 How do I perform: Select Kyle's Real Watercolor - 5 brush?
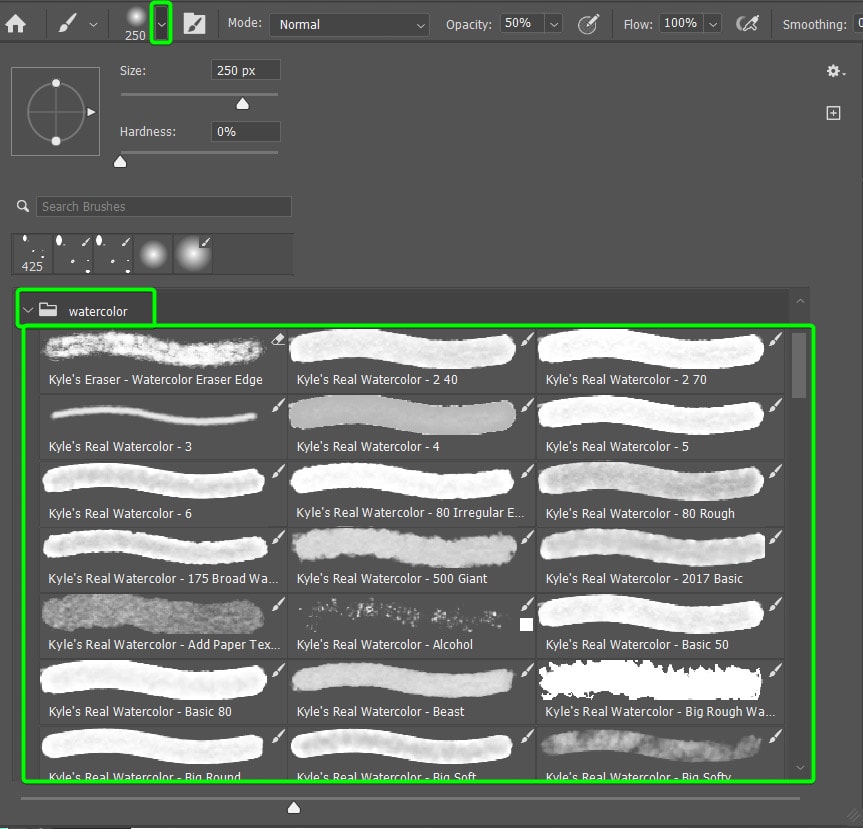[x=660, y=427]
